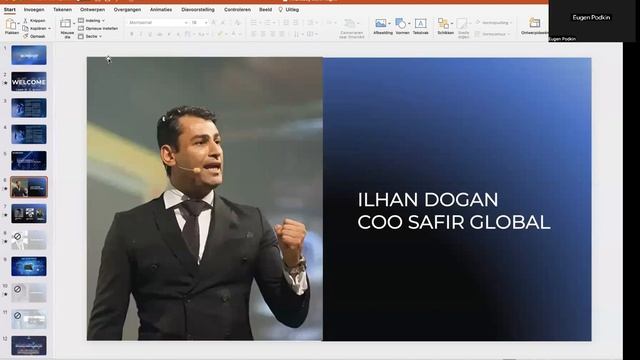Switch to the Animaties tab
Viewport: 640px width, 360px height.
click(x=161, y=9)
